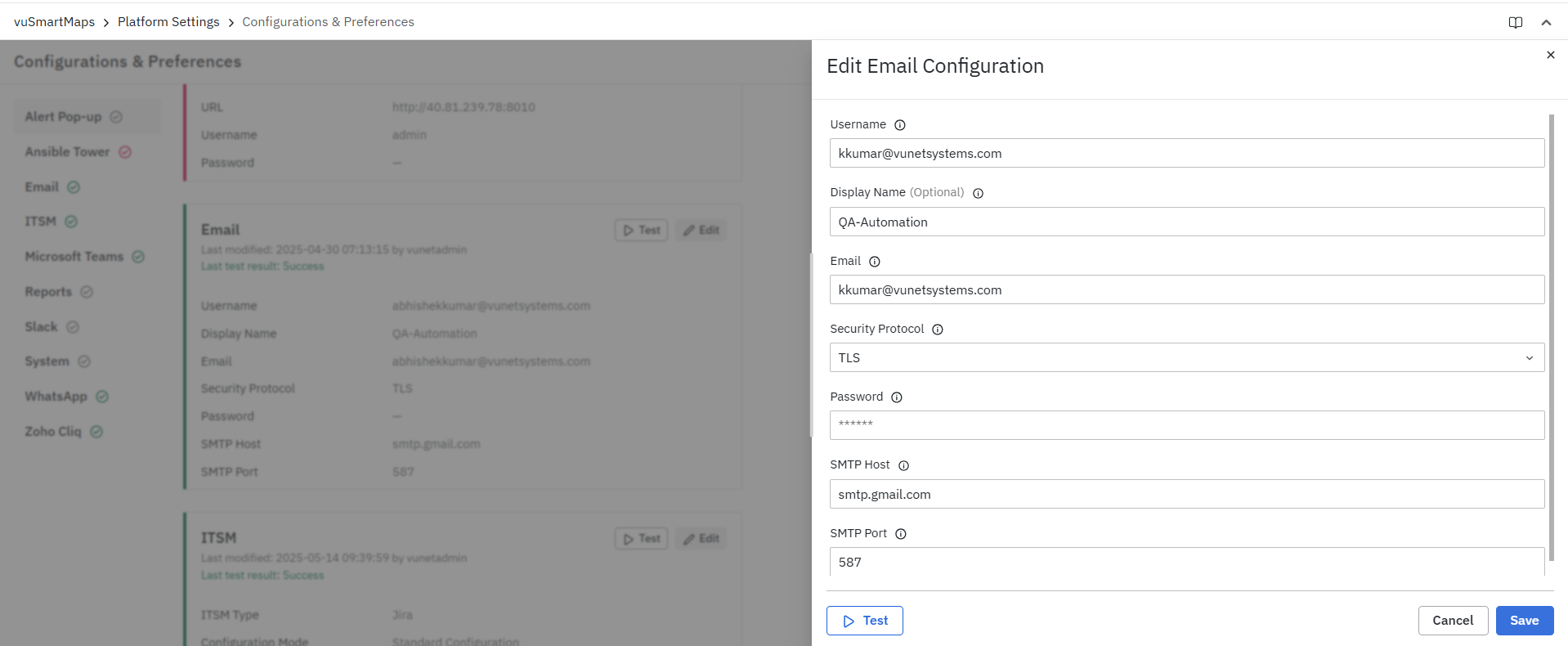Close the Edit Email Configuration panel

pyautogui.click(x=1550, y=55)
